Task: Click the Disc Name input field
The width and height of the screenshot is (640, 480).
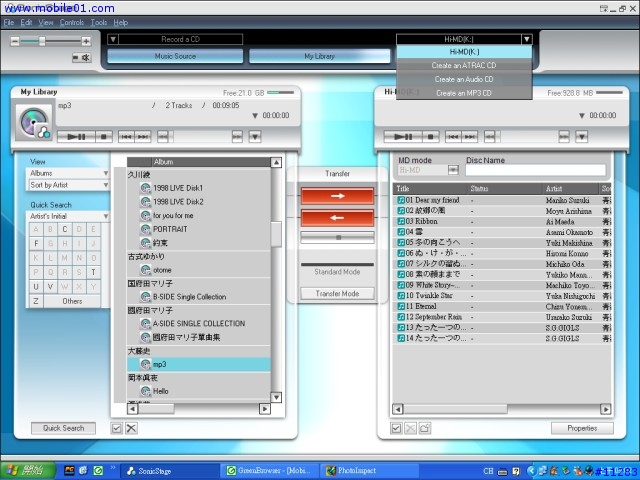Action: [536, 170]
